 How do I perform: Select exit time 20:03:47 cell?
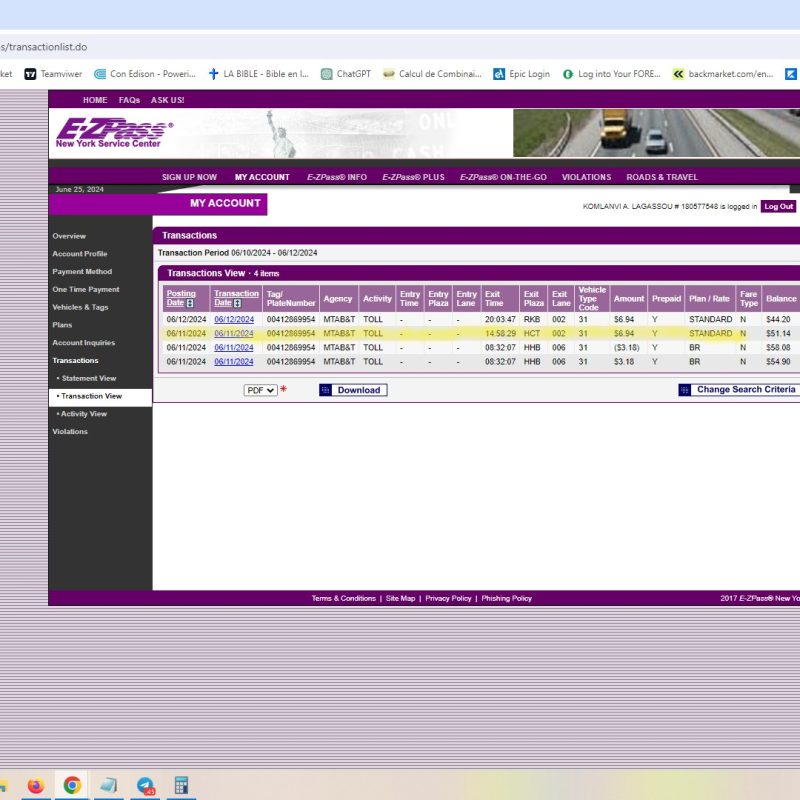point(500,319)
